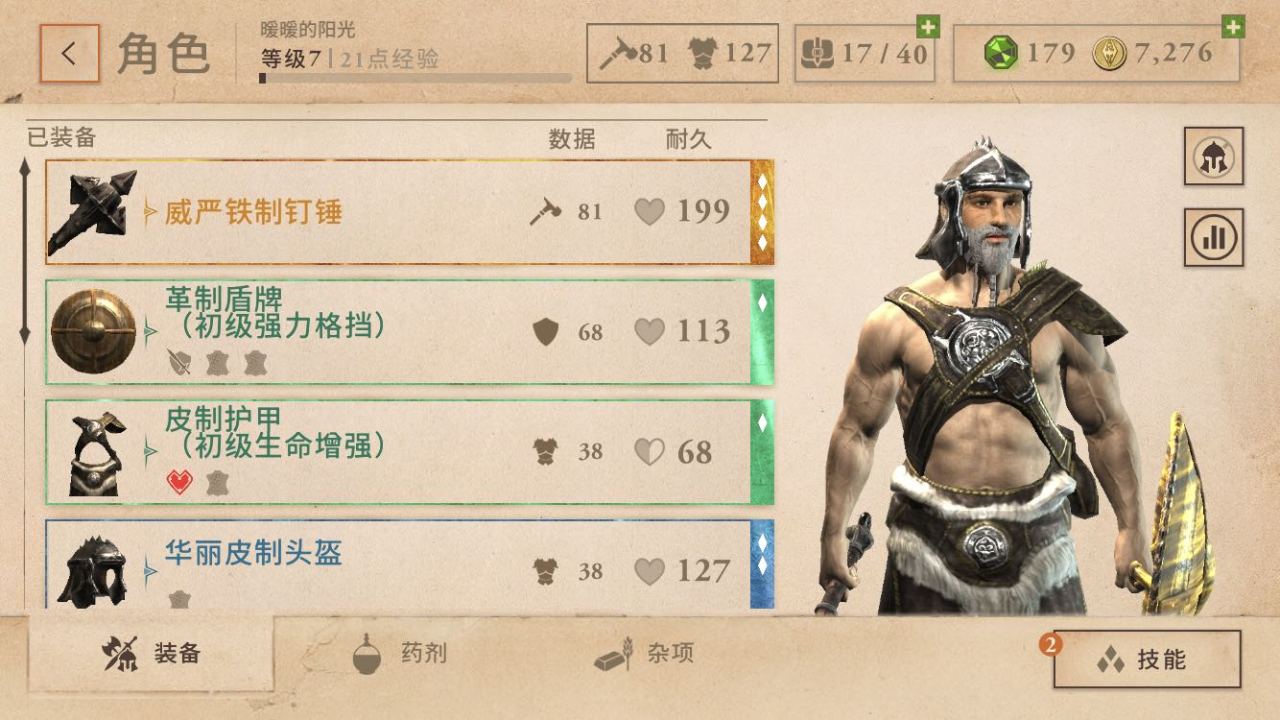
Task: Switch to the 杂项 misc tab
Action: pos(645,654)
